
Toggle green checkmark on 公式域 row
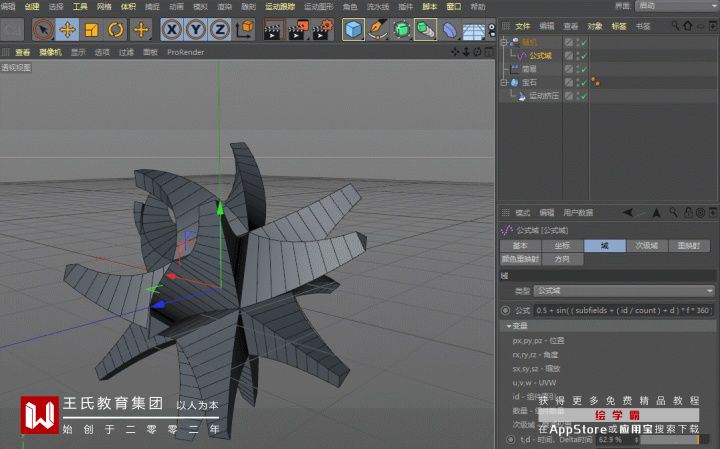click(584, 56)
